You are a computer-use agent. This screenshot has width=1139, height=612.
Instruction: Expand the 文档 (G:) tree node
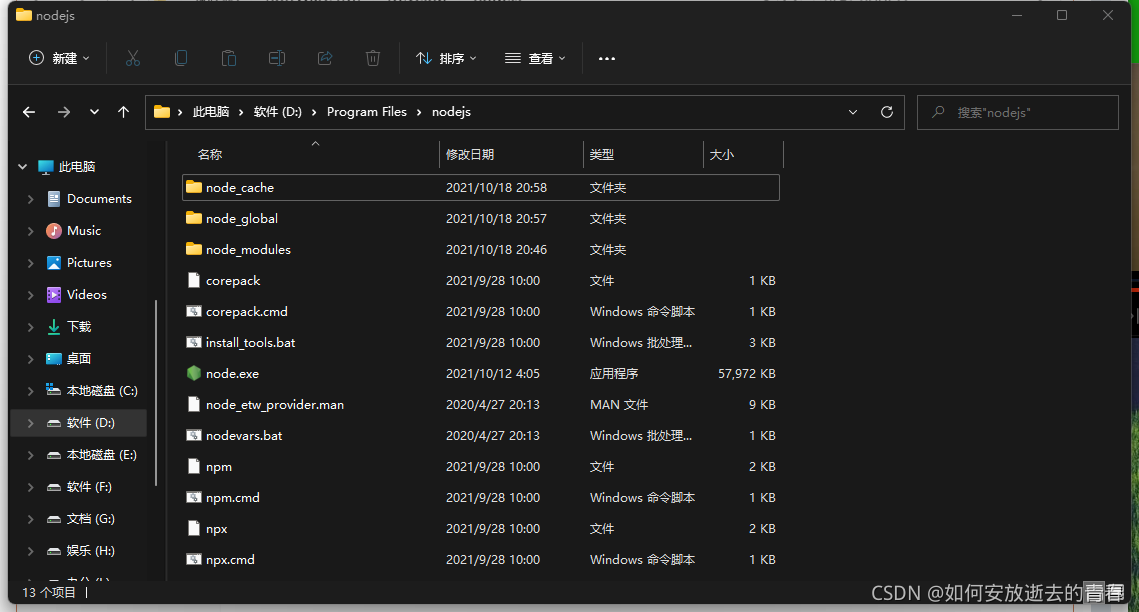(31, 518)
